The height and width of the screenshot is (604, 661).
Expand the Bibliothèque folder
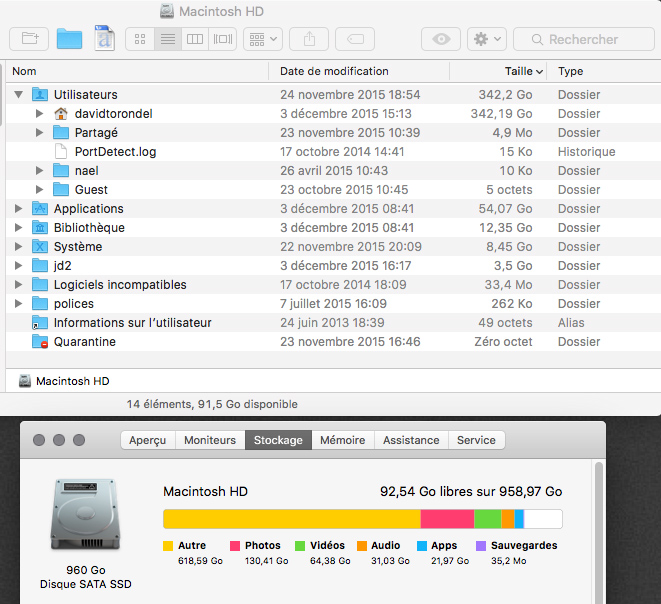tap(18, 227)
